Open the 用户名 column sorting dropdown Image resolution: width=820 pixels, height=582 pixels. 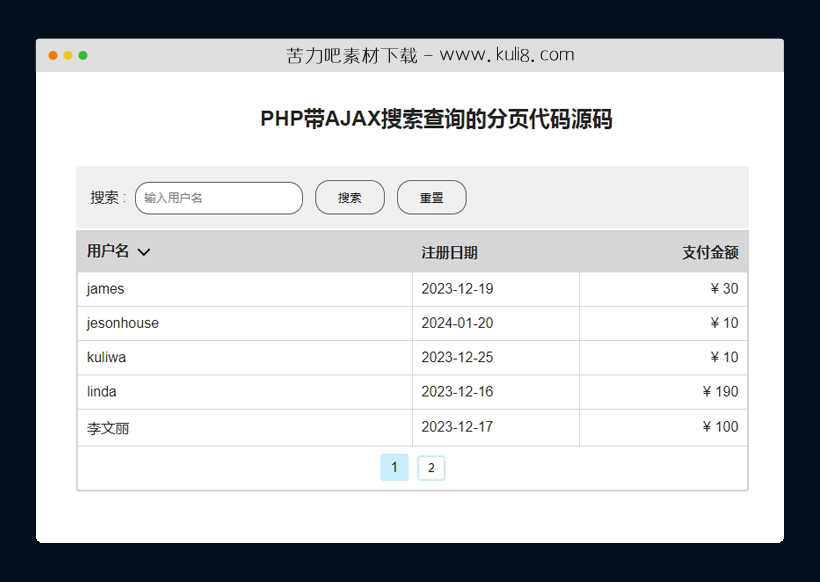[x=144, y=252]
